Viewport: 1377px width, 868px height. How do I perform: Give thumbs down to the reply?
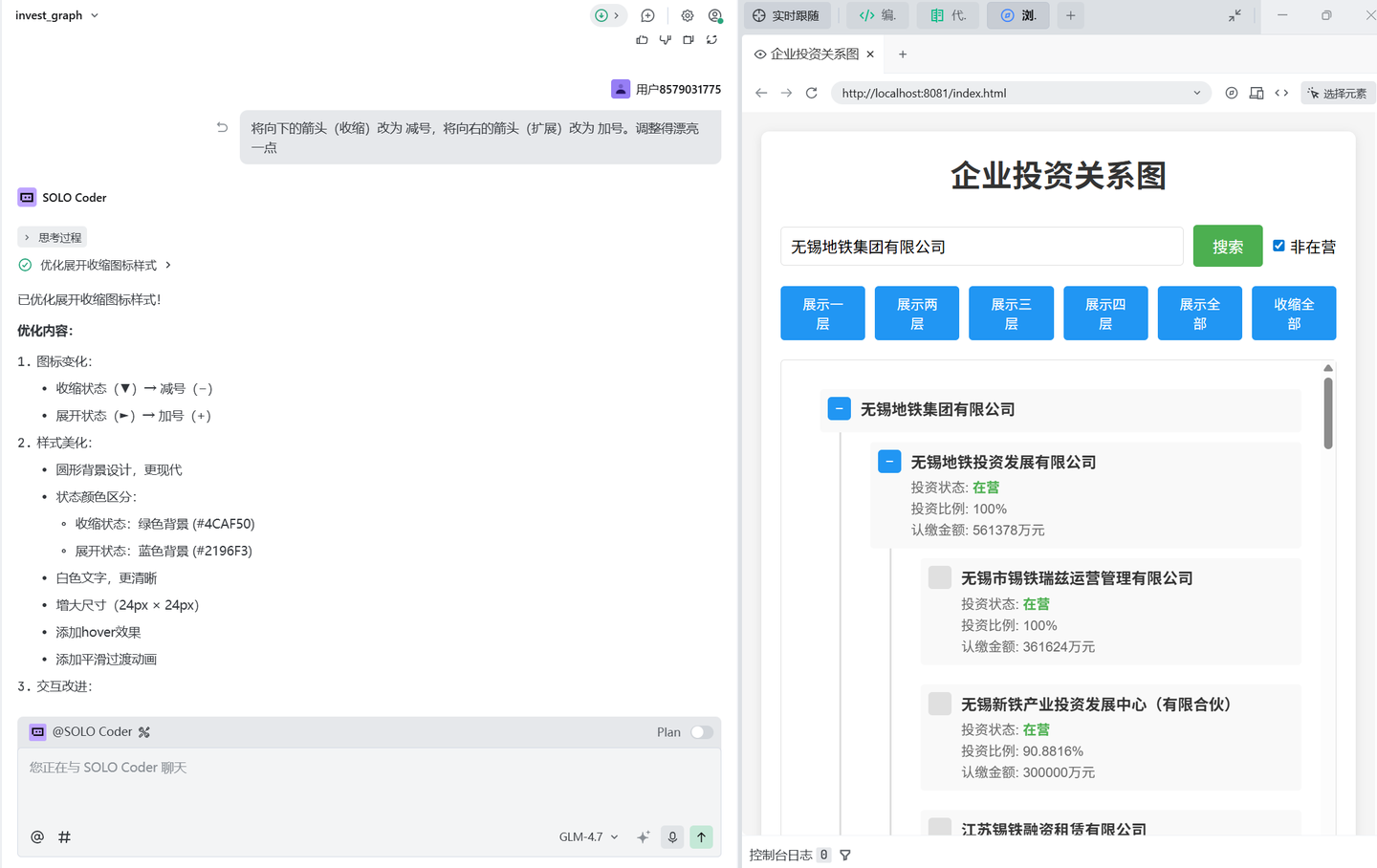point(666,40)
